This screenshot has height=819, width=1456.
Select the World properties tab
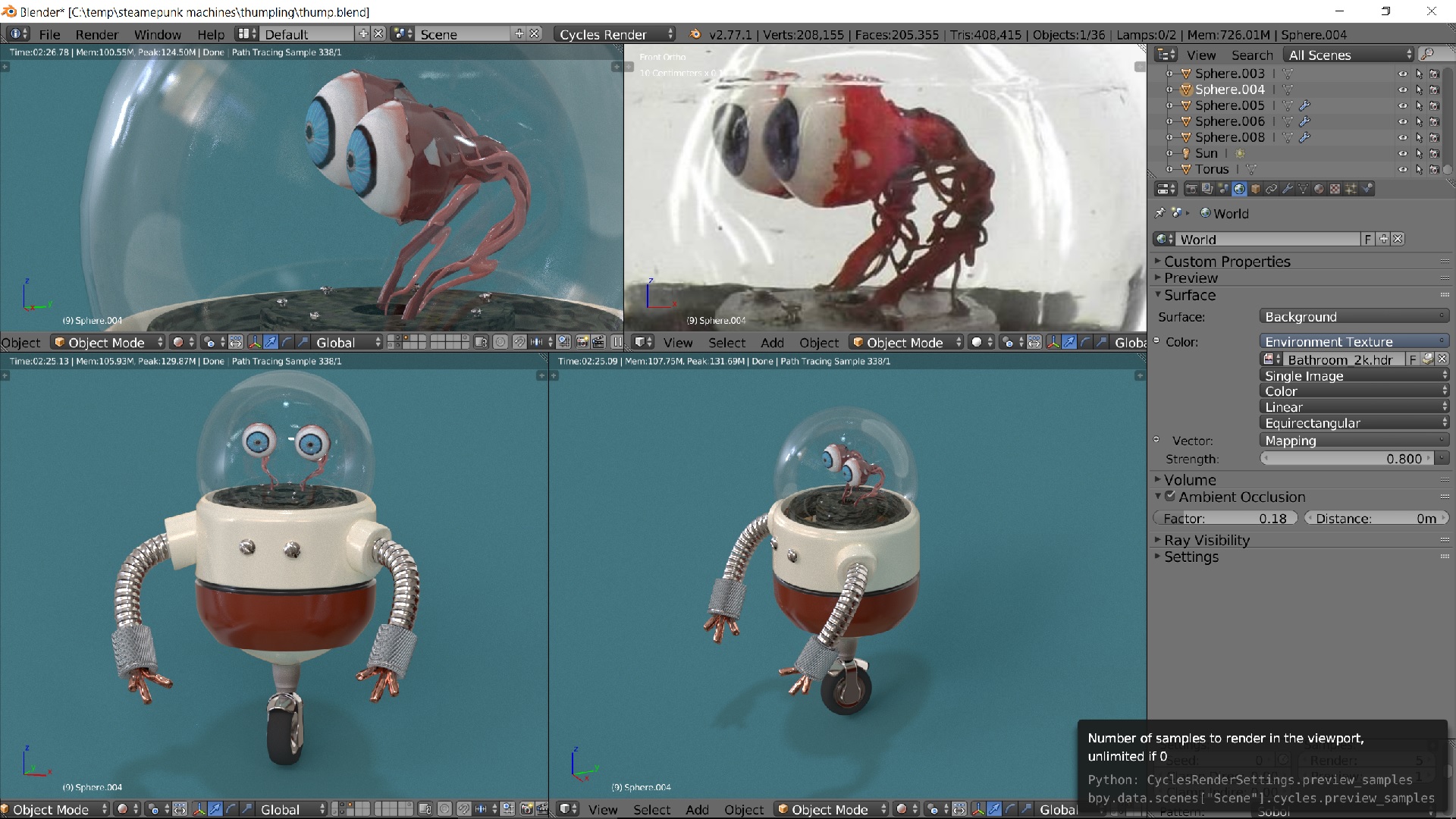[1239, 189]
